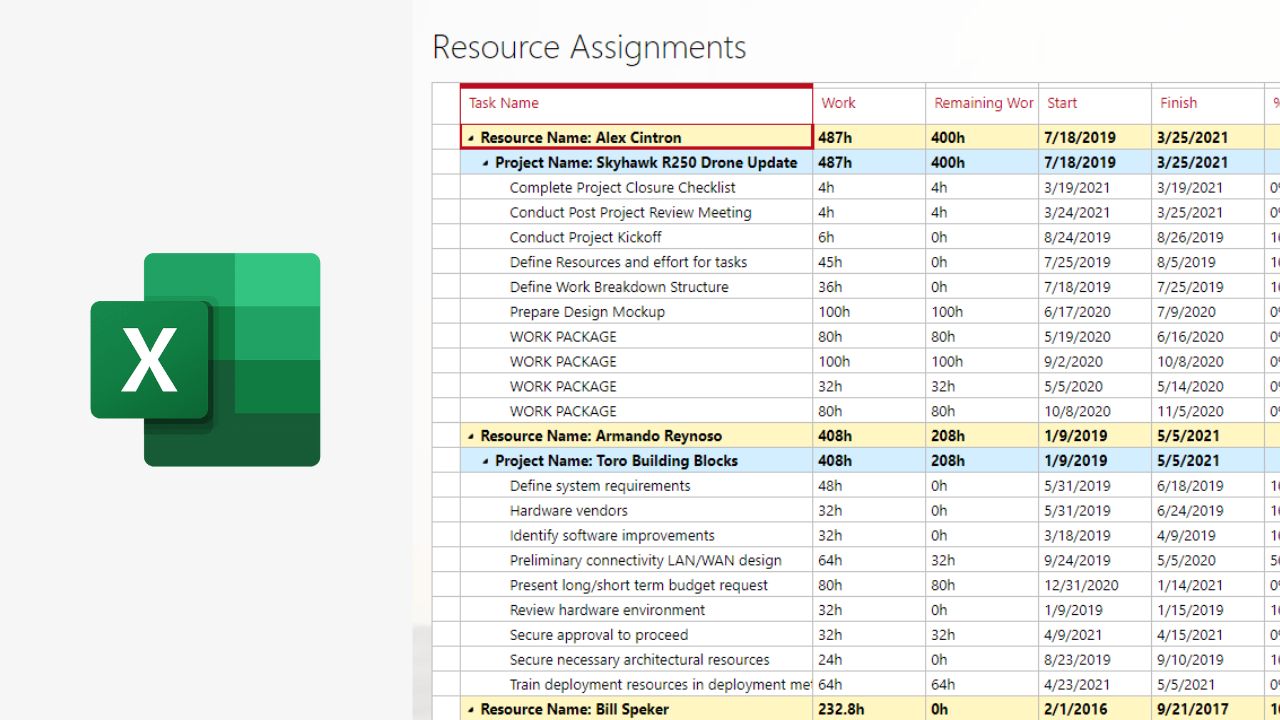
Task: Collapse Project Name: Skyhawk R250 Drone Update
Action: coord(486,163)
